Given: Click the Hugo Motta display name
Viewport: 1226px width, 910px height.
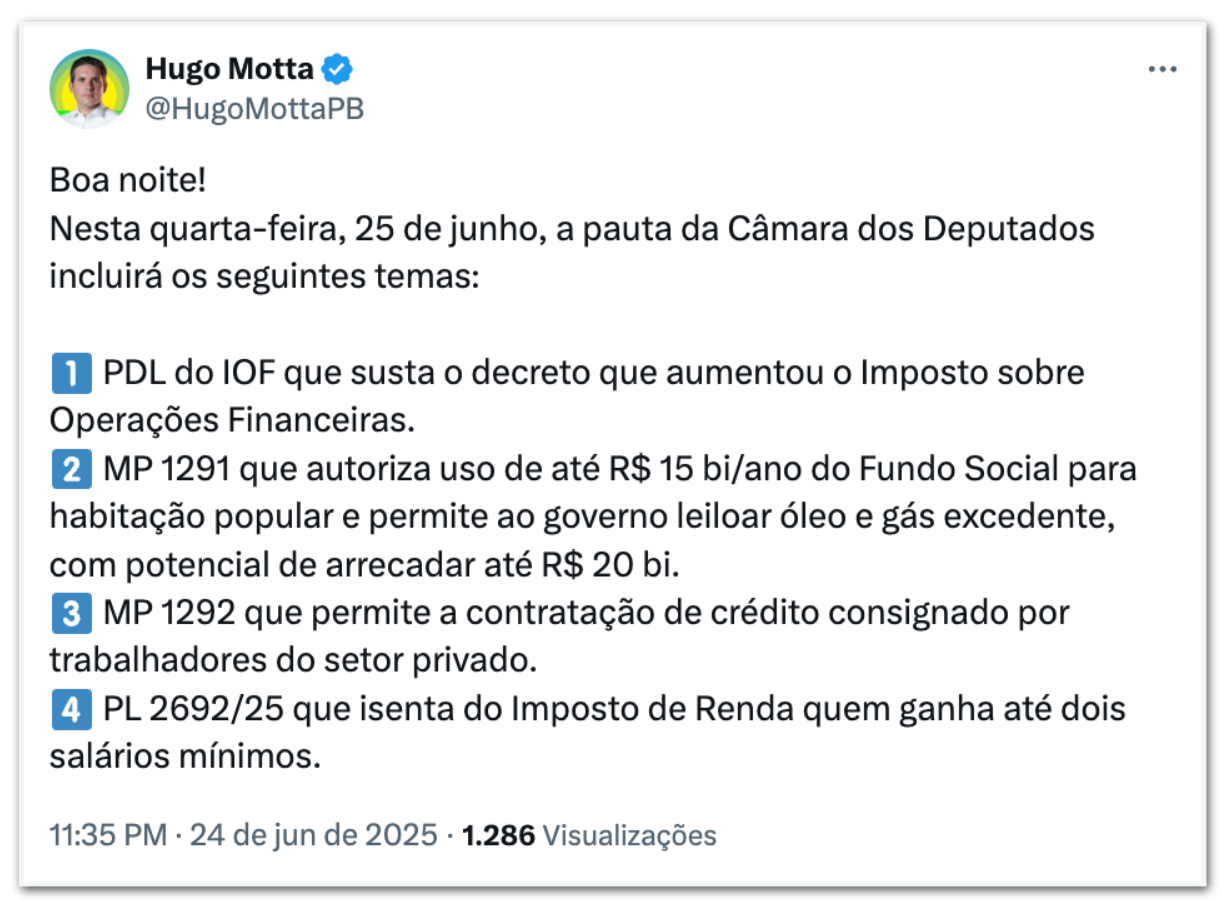Looking at the screenshot, I should pyautogui.click(x=230, y=70).
